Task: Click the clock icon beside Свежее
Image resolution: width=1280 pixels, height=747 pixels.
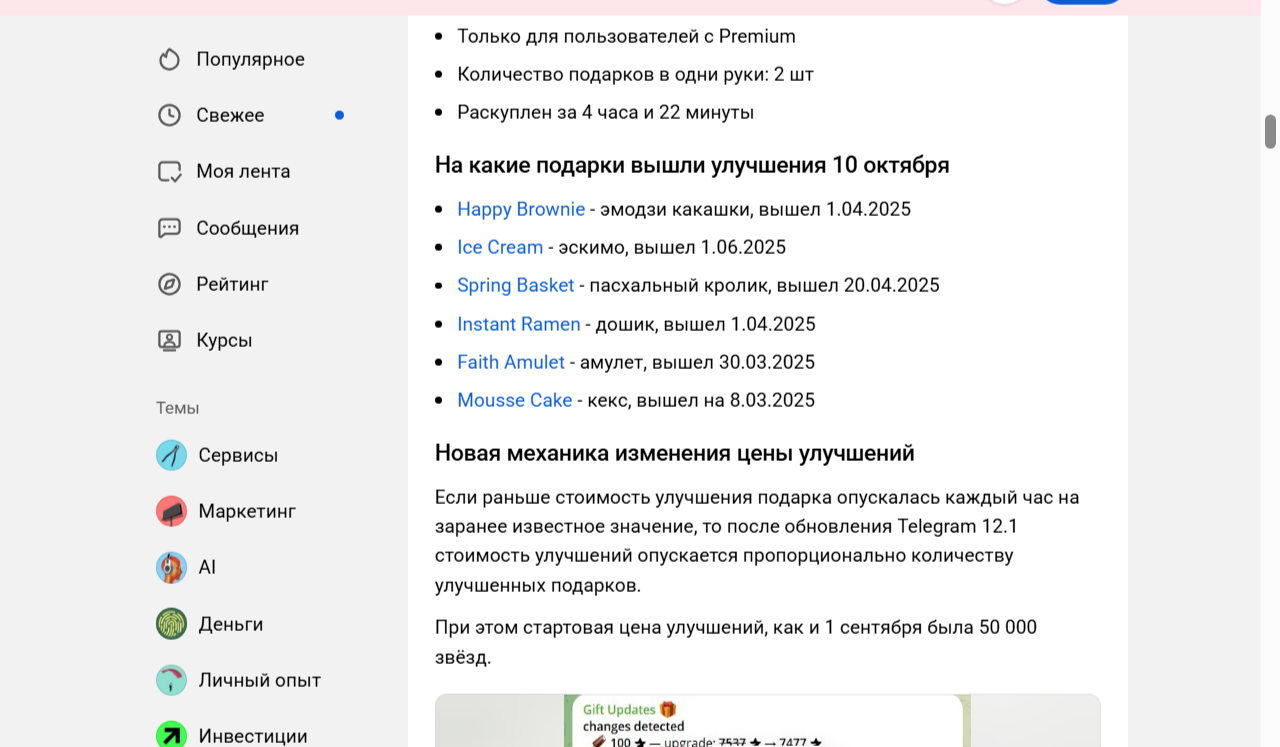Action: 169,116
